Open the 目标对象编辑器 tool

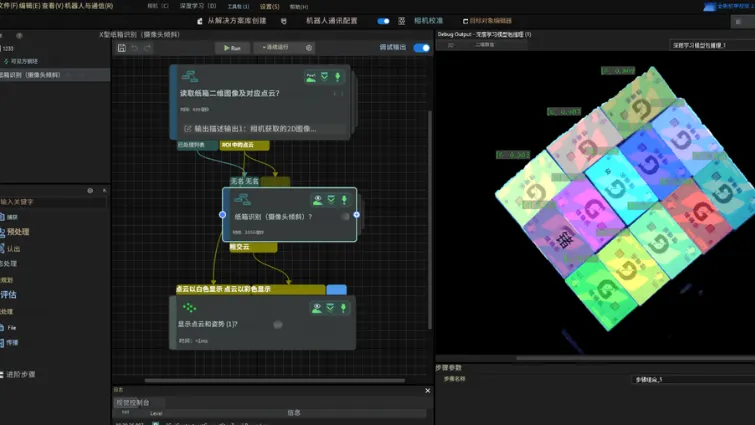(487, 21)
